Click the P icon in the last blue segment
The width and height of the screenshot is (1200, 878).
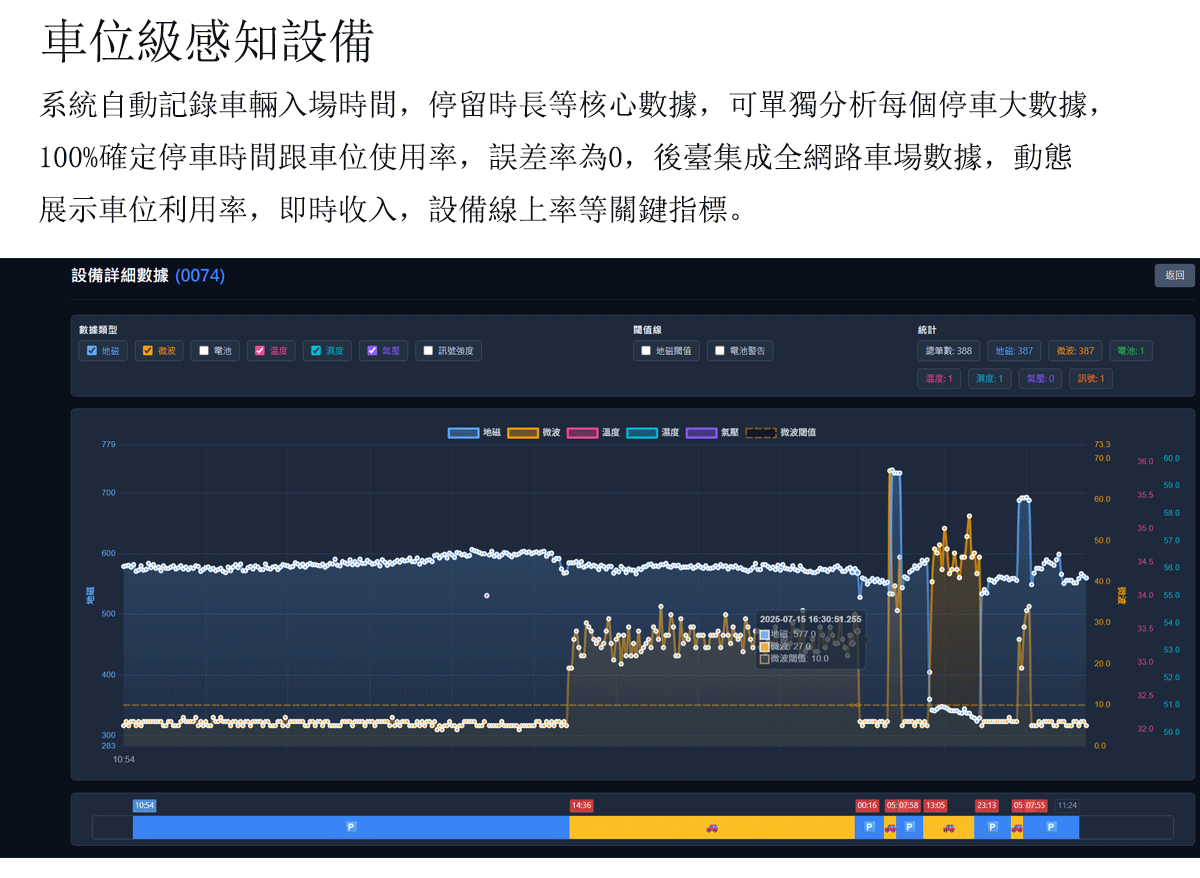point(1051,827)
